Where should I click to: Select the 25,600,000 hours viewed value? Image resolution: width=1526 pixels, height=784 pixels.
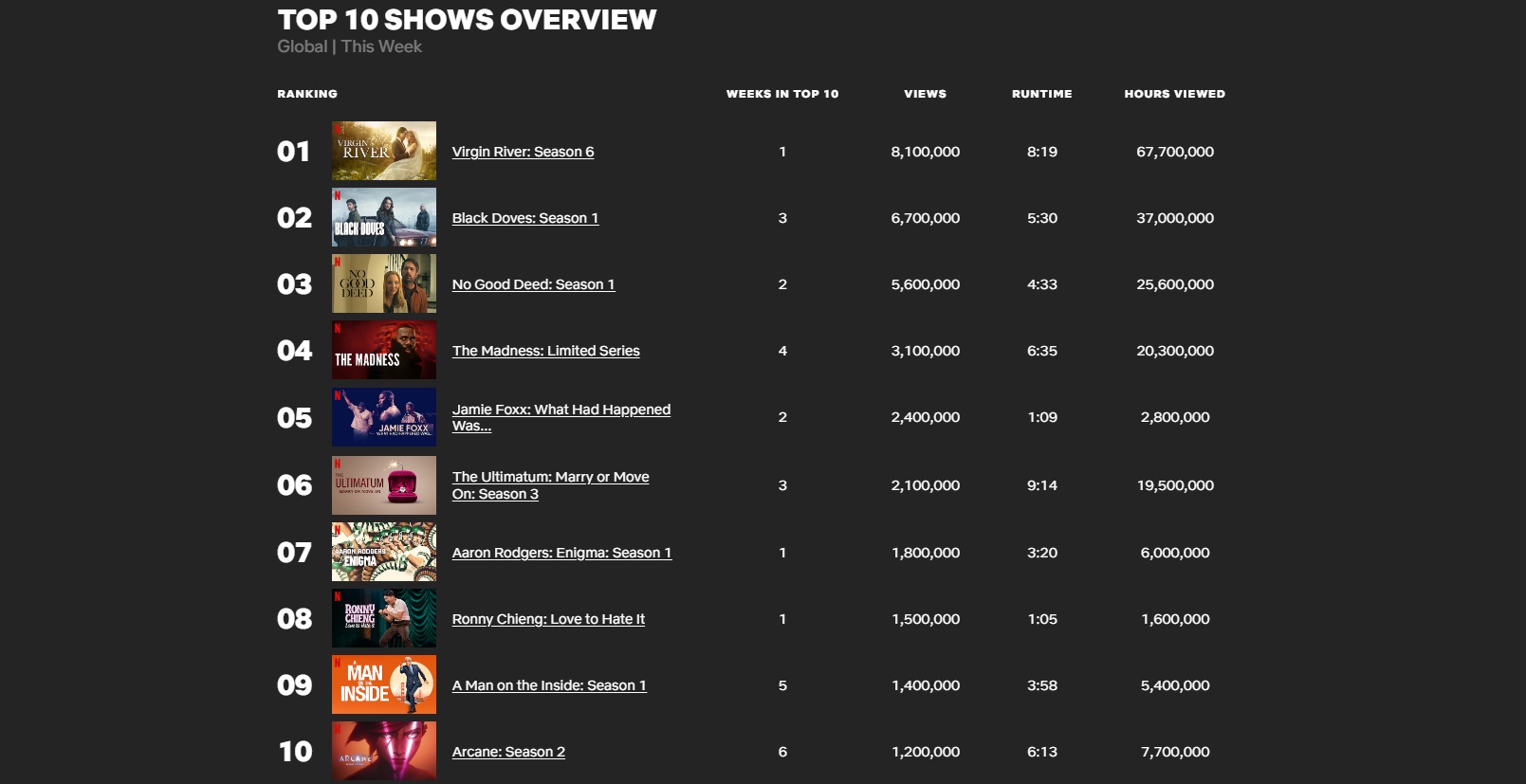pyautogui.click(x=1175, y=284)
